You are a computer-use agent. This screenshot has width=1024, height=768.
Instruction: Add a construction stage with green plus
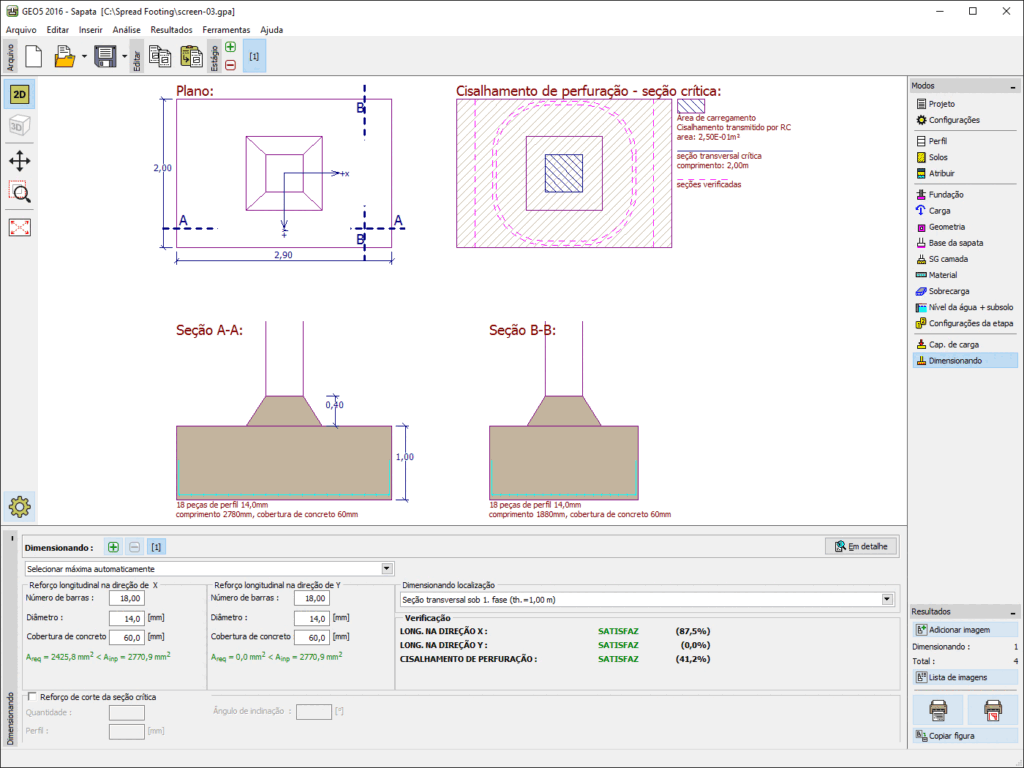[x=231, y=47]
